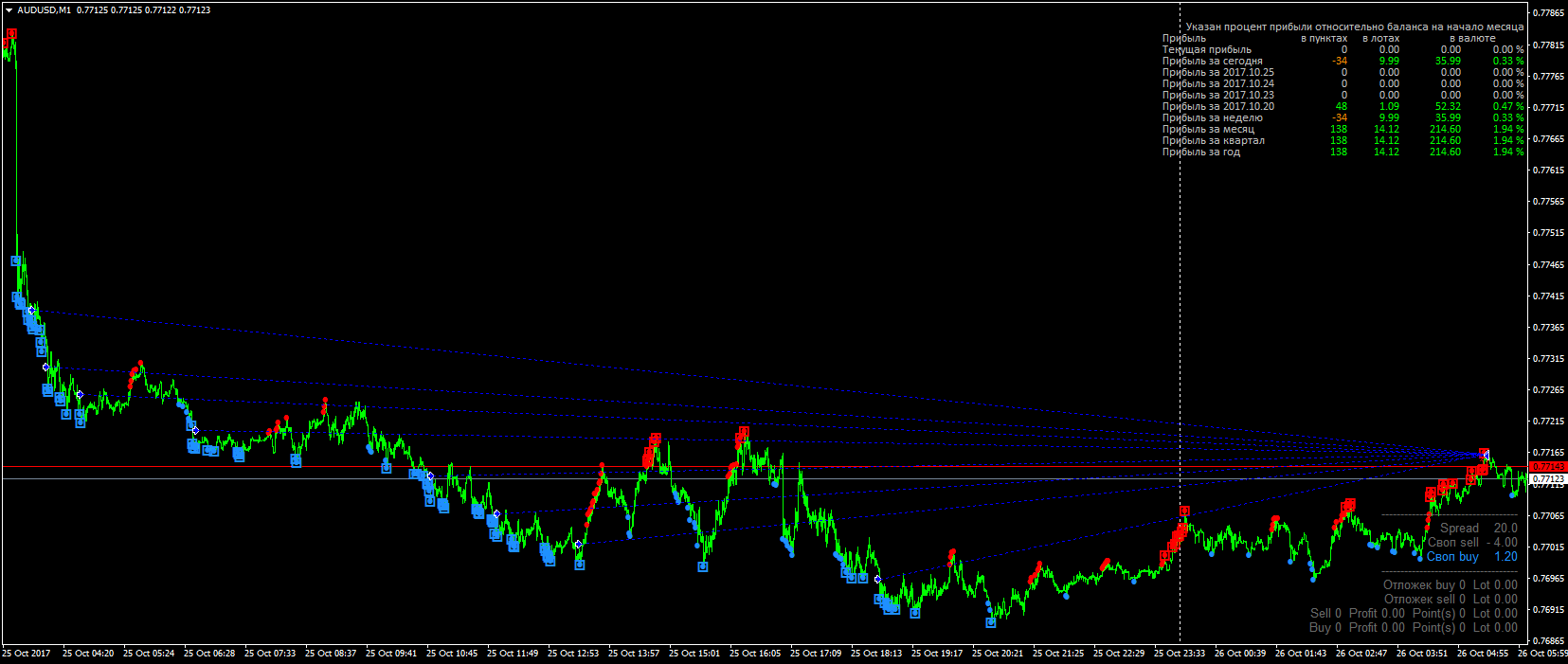Select the current price label 0.77123
This screenshot has width=1568, height=664.
[1549, 479]
